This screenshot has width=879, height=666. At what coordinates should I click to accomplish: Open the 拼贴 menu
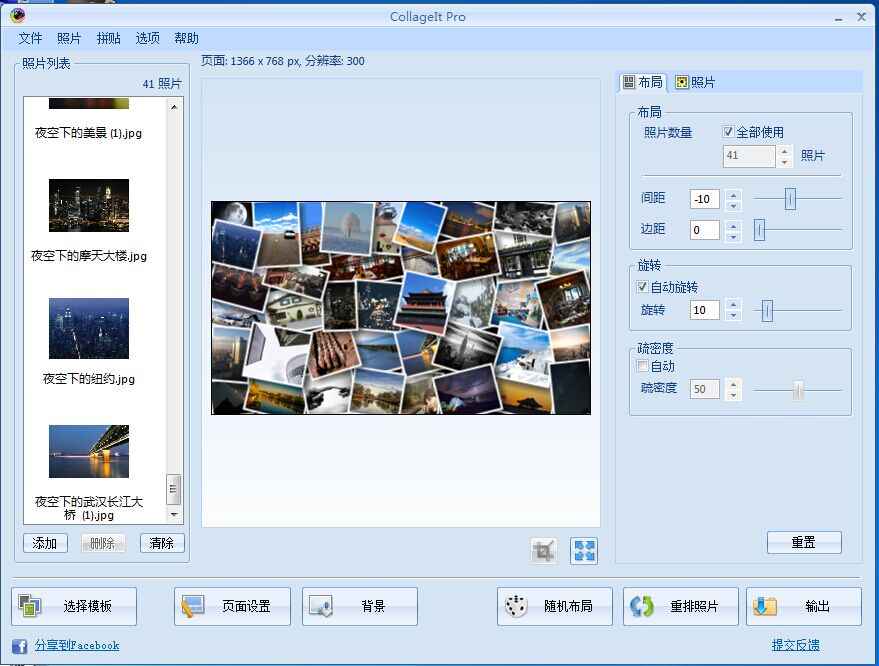108,38
